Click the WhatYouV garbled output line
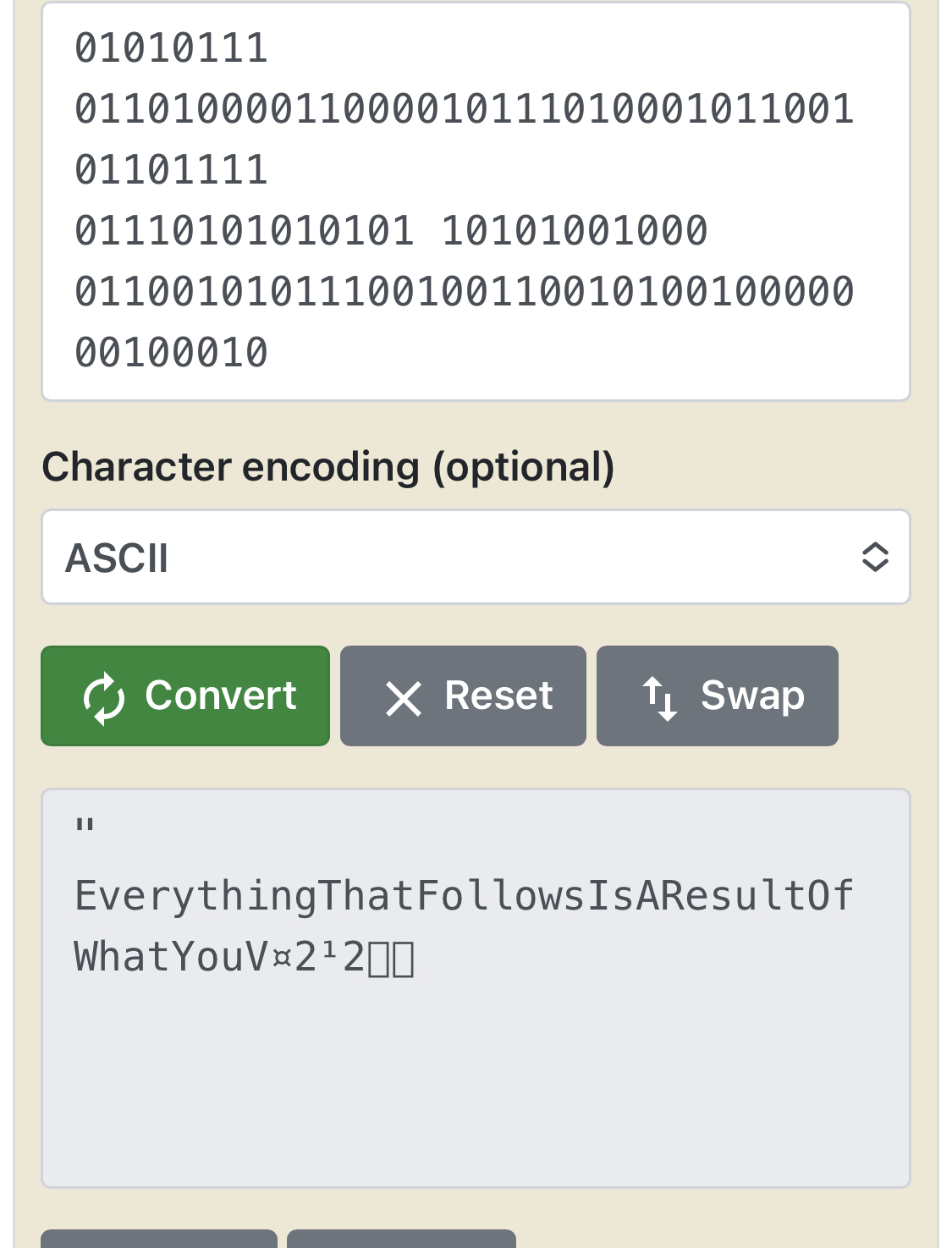The image size is (952, 1248). point(244,957)
